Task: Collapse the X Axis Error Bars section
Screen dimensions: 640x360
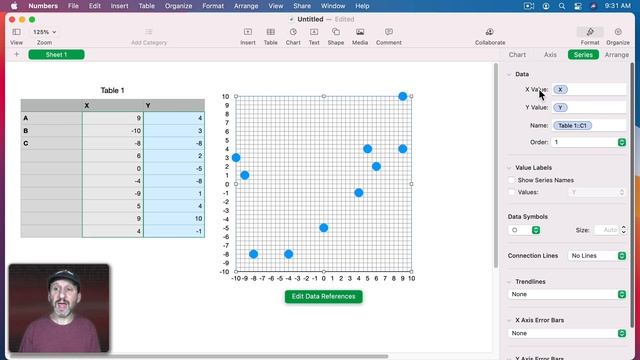Action: [509, 320]
